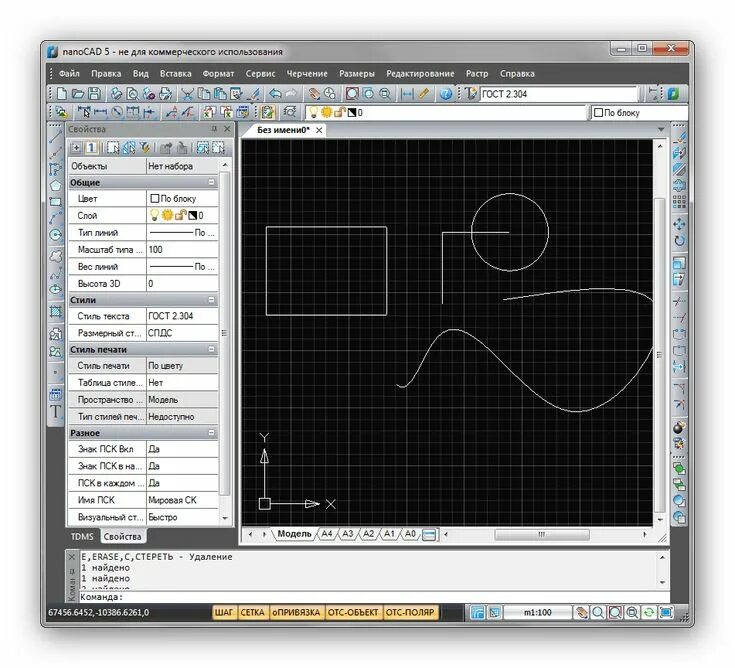Viewport: 735px width, 668px height.
Task: Click the Redo arrow icon
Action: click(x=291, y=94)
